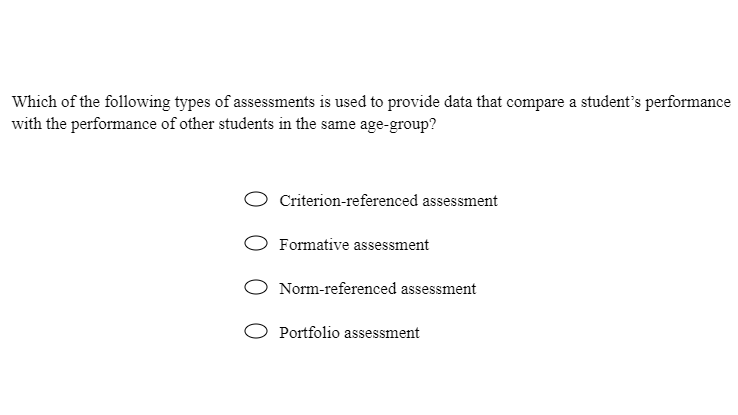Click the 'Criterion-referenced' word in first option
This screenshot has width=738, height=415.
(348, 200)
